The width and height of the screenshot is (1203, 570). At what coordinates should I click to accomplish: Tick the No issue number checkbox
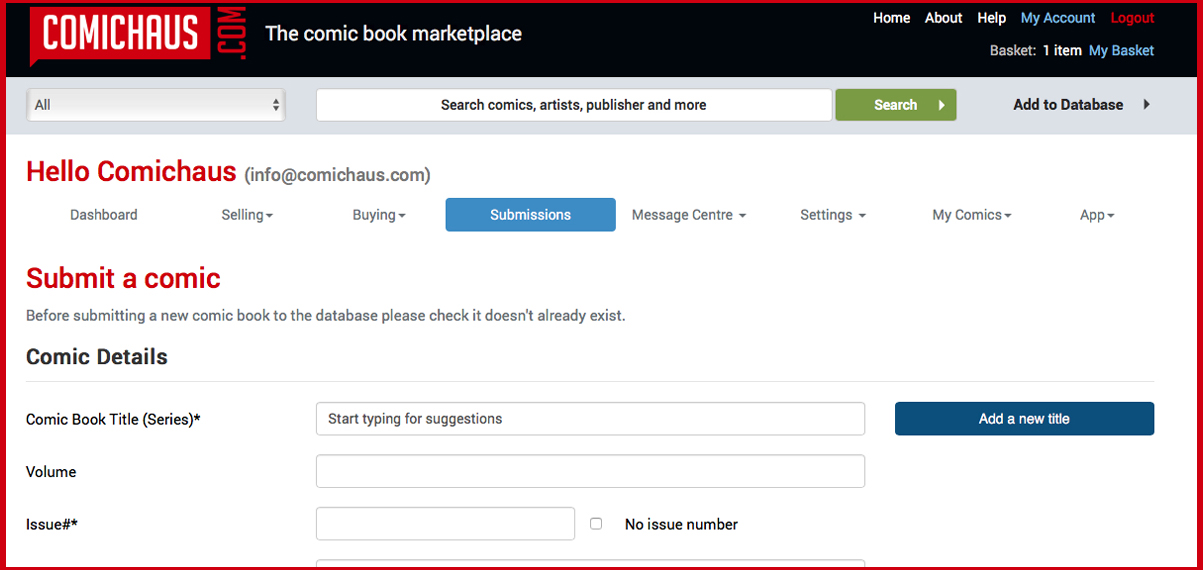coord(596,523)
